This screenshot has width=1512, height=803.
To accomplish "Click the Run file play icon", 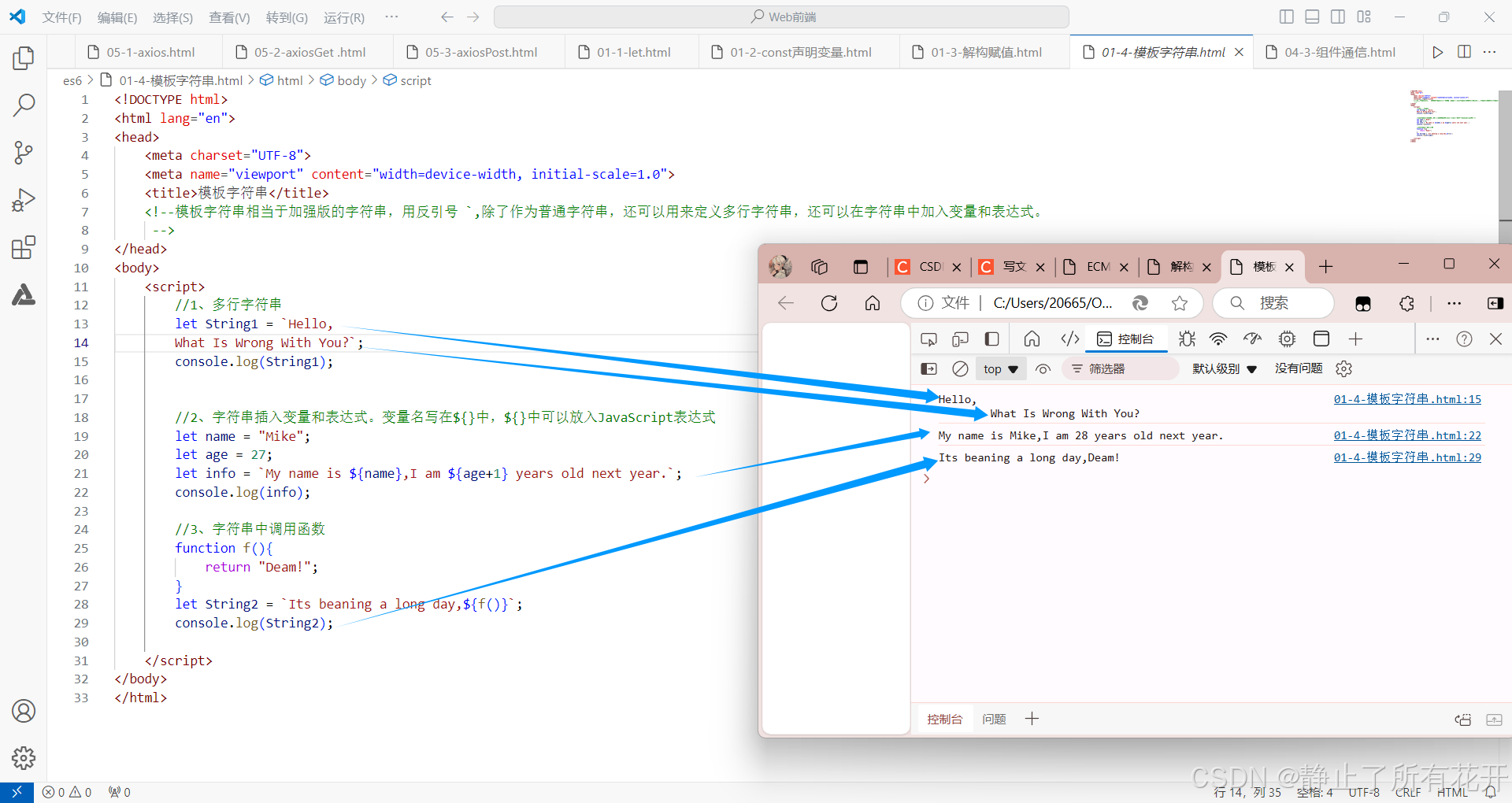I will [1438, 52].
